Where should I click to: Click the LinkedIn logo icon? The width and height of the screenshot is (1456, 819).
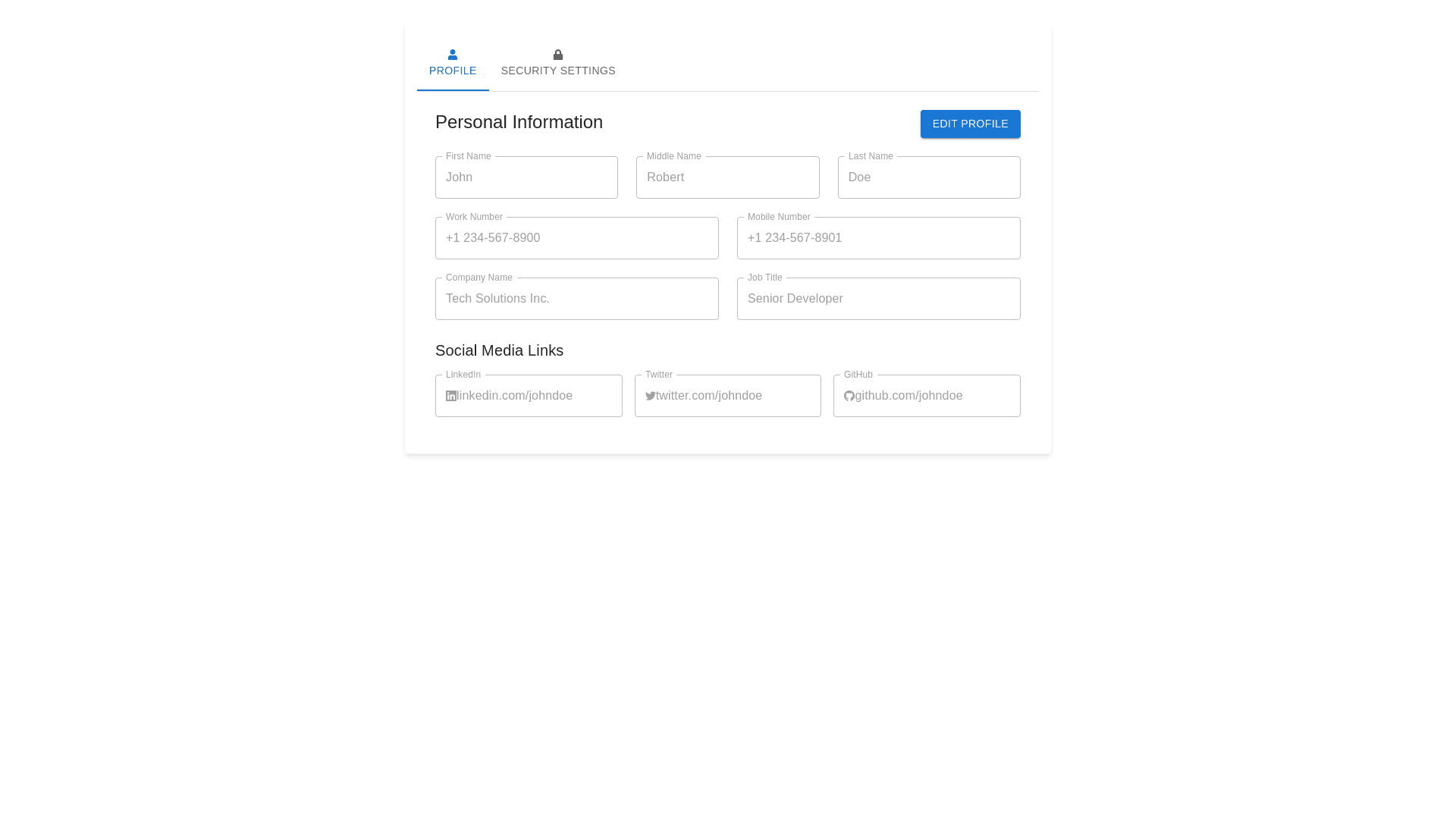pos(451,396)
